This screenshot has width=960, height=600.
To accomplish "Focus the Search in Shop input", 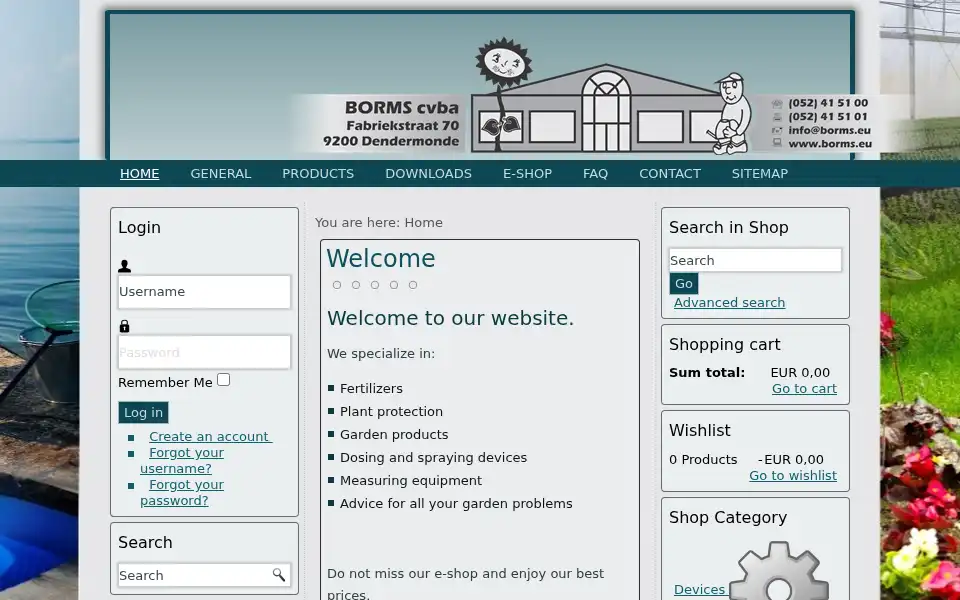I will coord(755,260).
